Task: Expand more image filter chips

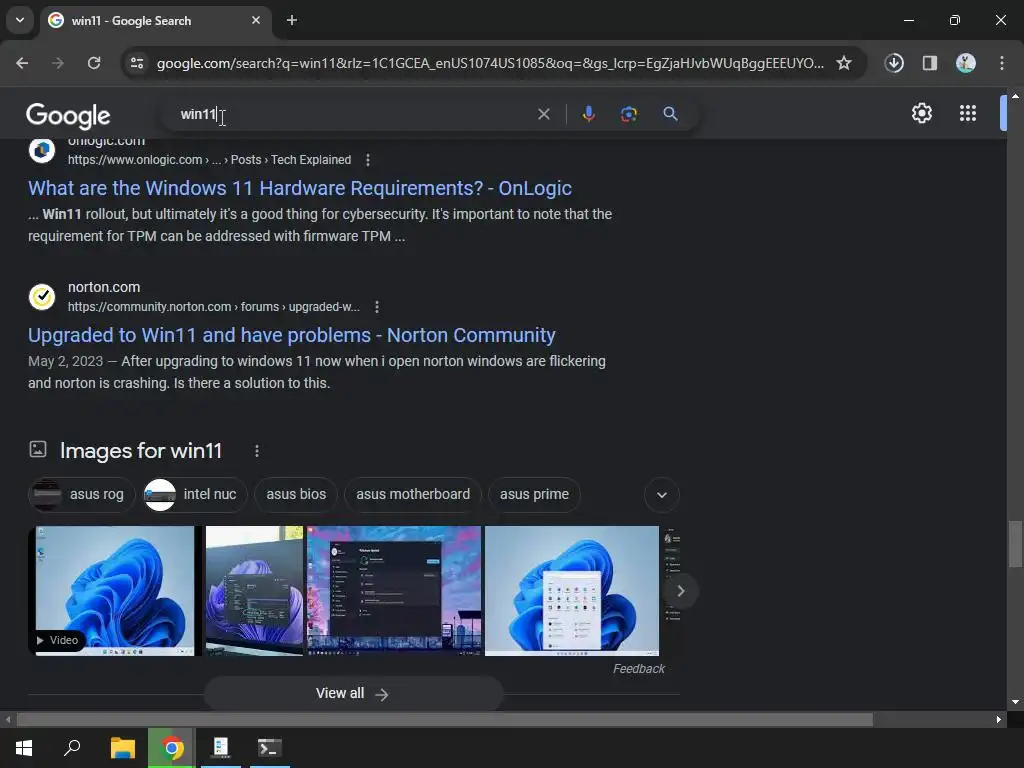Action: click(x=662, y=495)
